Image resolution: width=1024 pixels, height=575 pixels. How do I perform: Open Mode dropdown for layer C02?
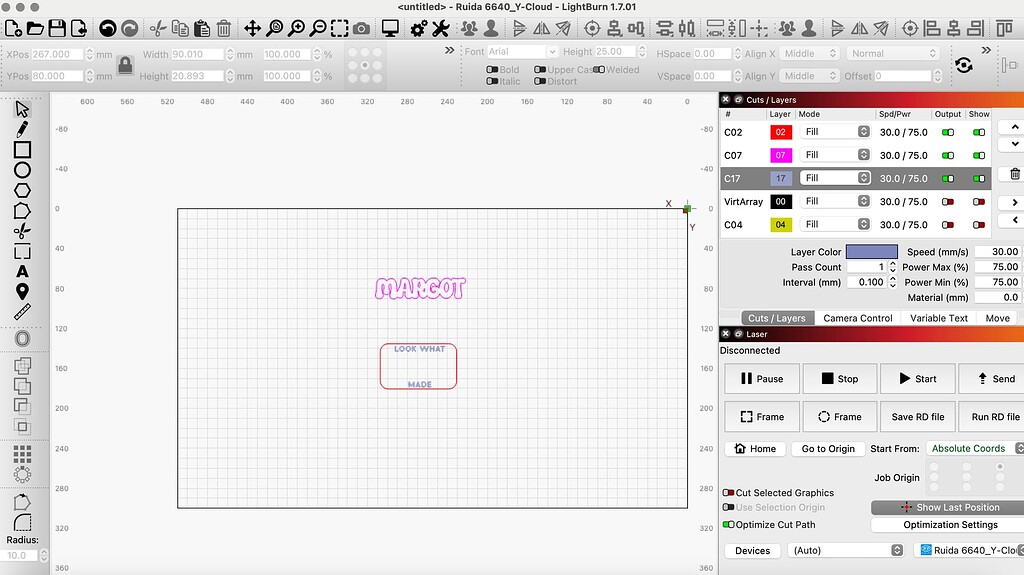[x=835, y=132]
